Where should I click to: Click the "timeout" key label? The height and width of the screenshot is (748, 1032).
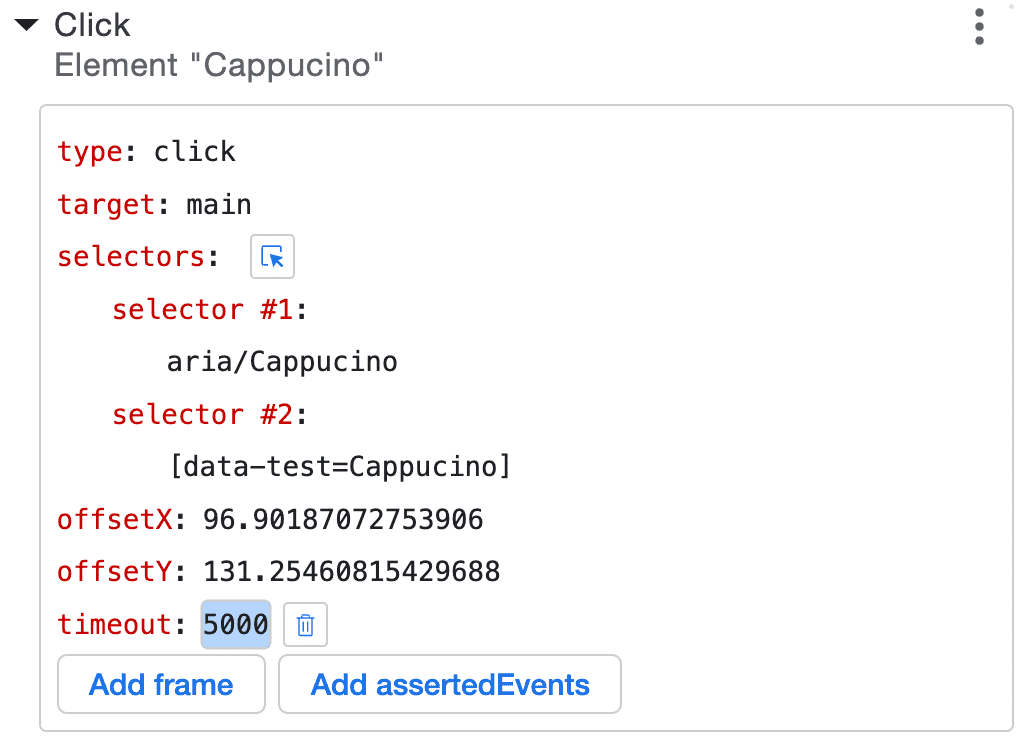115,625
